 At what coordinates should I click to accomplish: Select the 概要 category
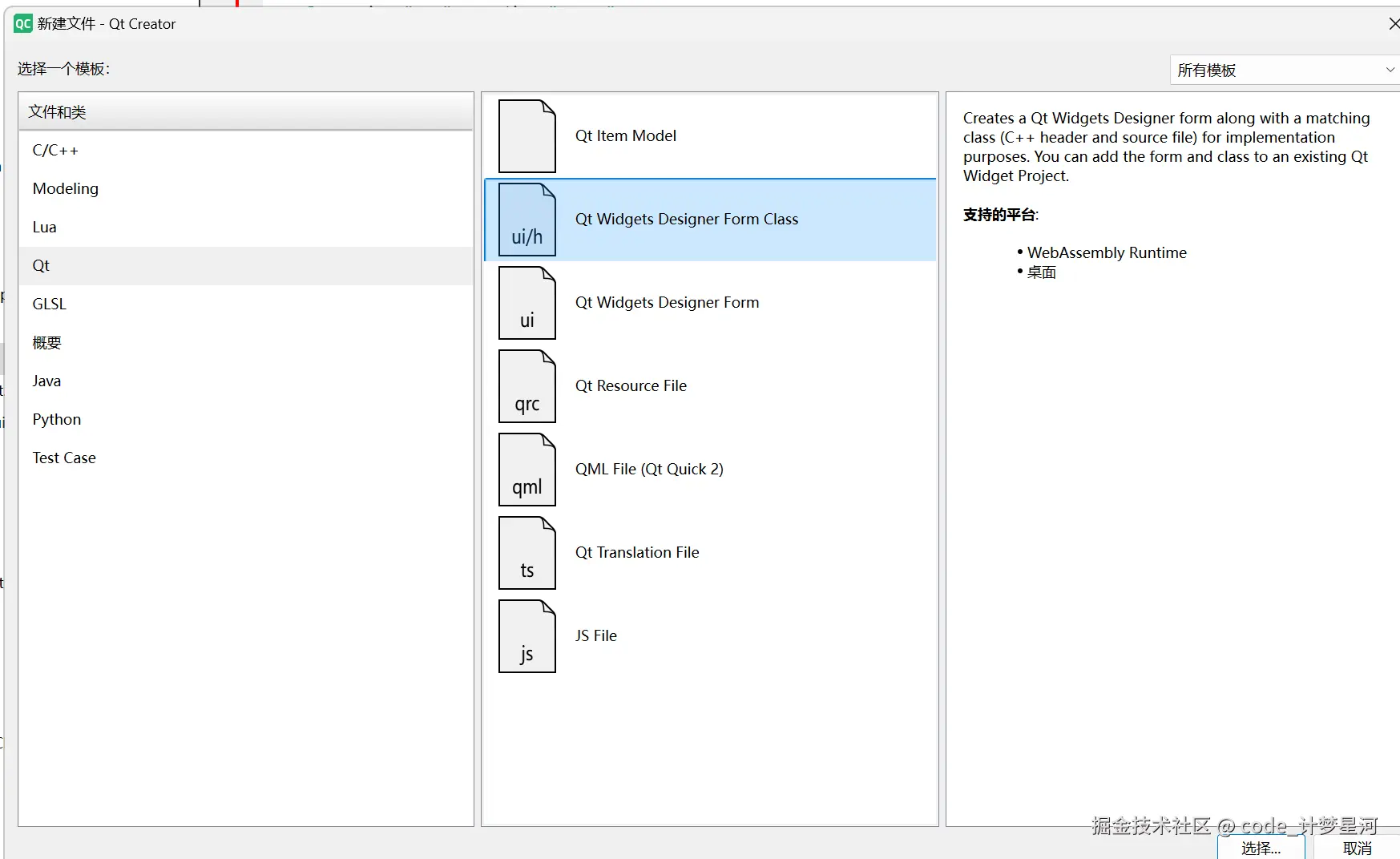coord(245,342)
